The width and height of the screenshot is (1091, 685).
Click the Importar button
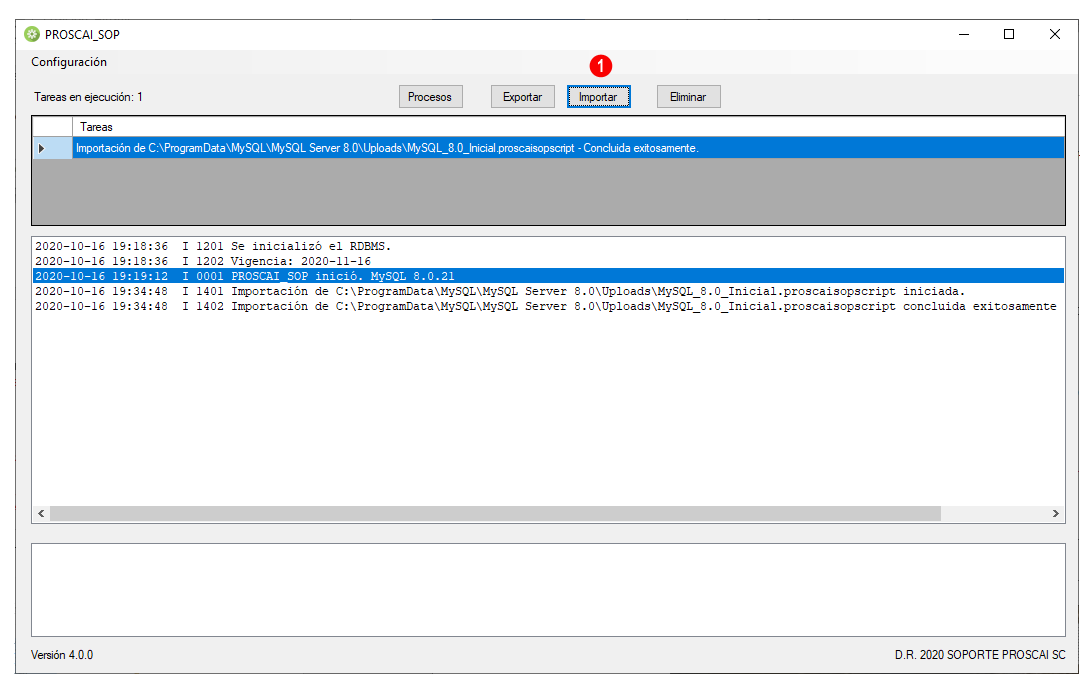pyautogui.click(x=598, y=97)
